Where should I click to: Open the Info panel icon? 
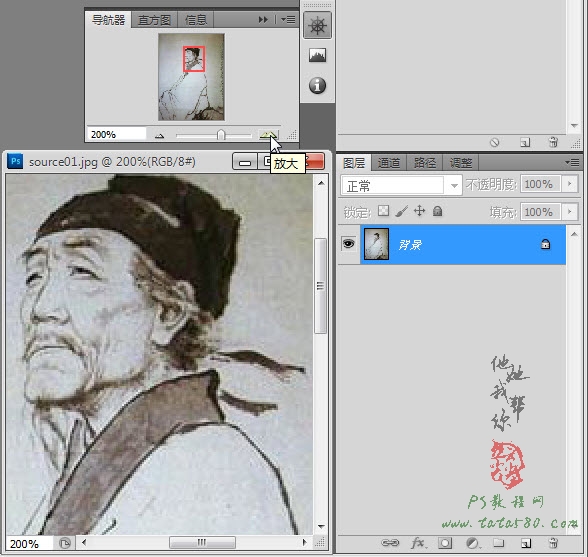[317, 86]
